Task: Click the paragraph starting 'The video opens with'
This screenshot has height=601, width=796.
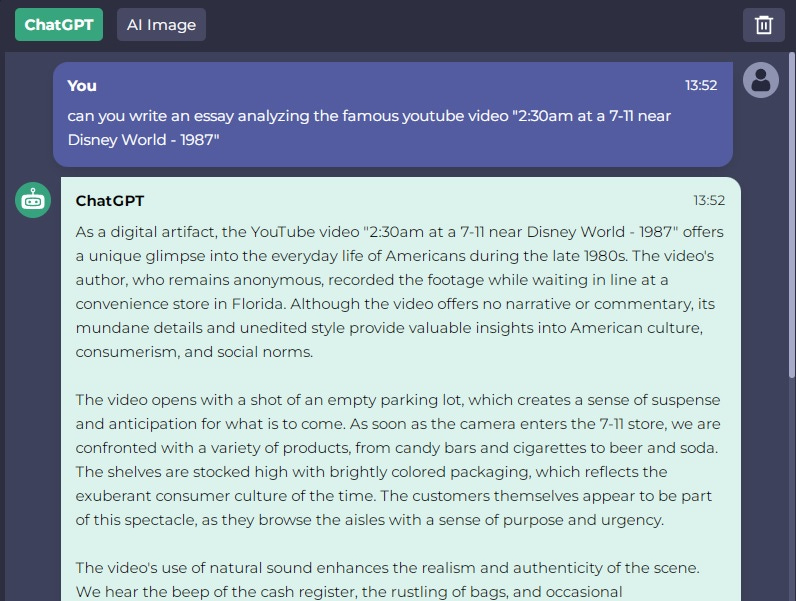Action: click(398, 460)
